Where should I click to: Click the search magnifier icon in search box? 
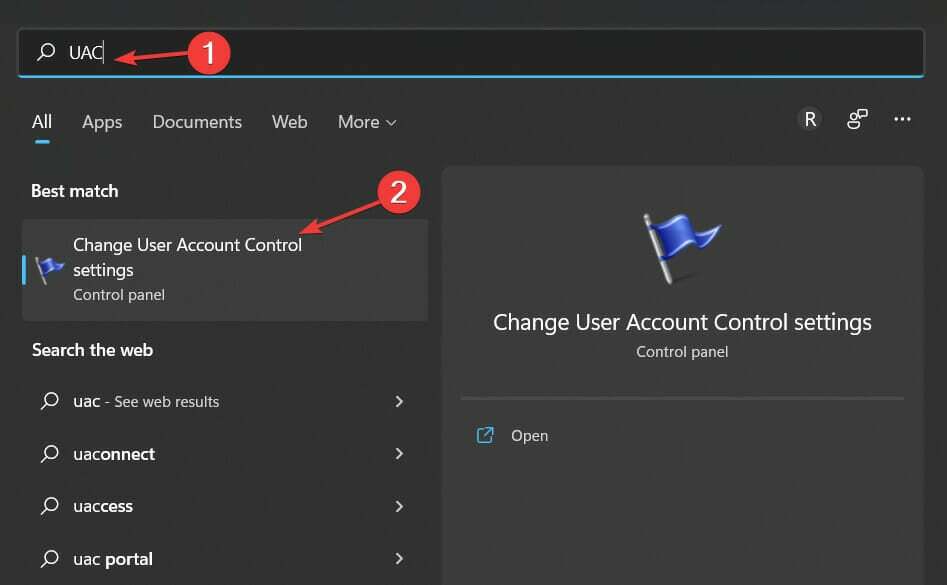pos(46,52)
